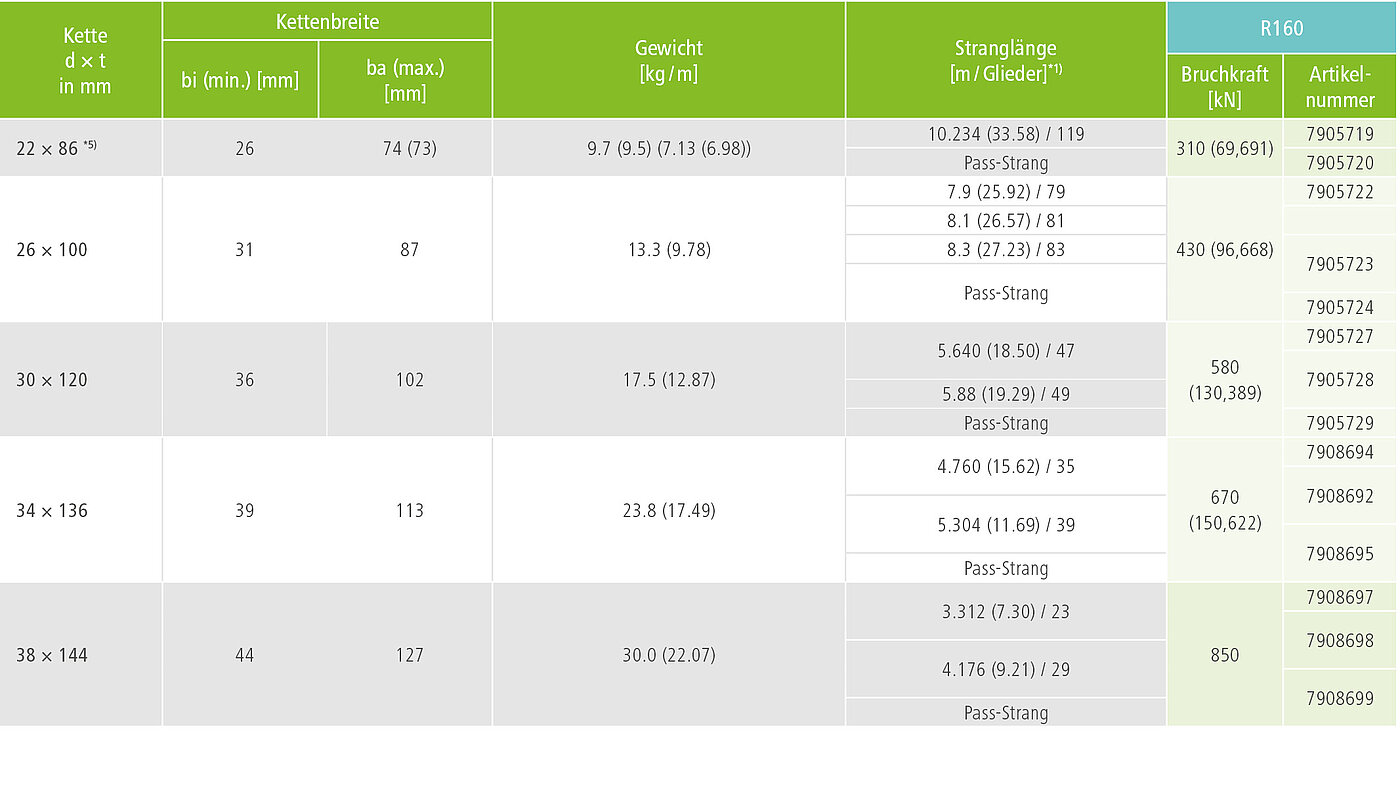Click the 30 × 120 chain cell
The width and height of the screenshot is (1400, 797).
point(81,380)
